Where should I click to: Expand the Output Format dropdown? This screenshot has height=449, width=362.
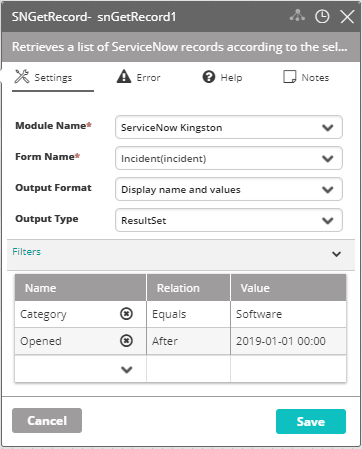pos(229,189)
